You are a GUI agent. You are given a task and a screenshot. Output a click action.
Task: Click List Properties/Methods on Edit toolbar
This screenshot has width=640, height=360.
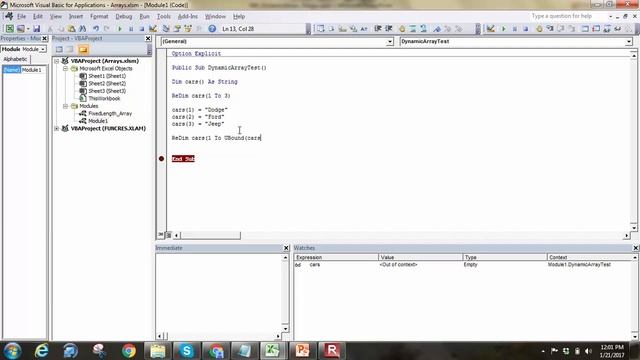point(321,29)
